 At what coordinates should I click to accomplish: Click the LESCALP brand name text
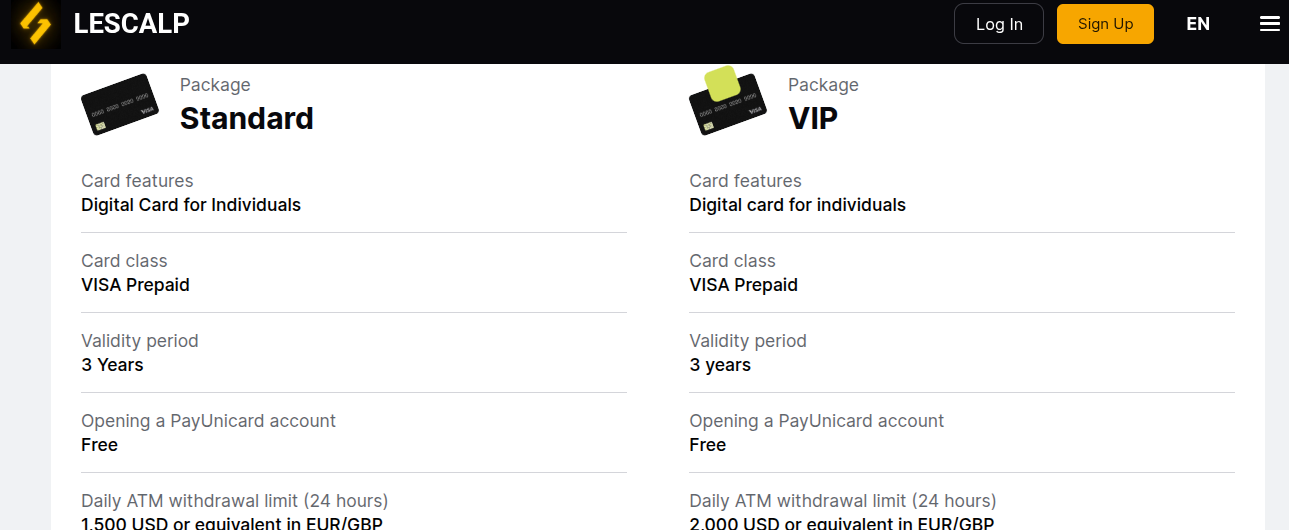132,23
